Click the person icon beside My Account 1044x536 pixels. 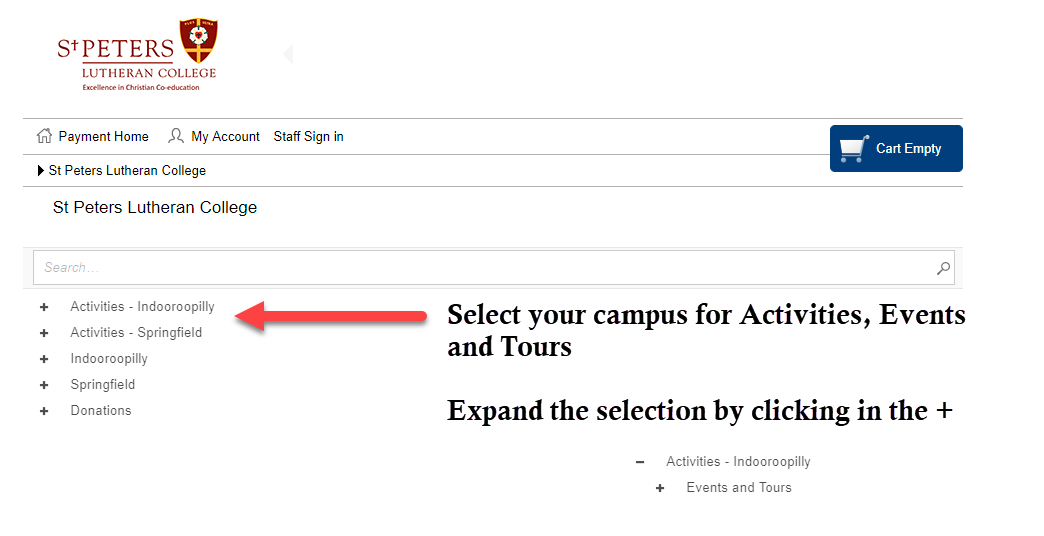tap(176, 136)
